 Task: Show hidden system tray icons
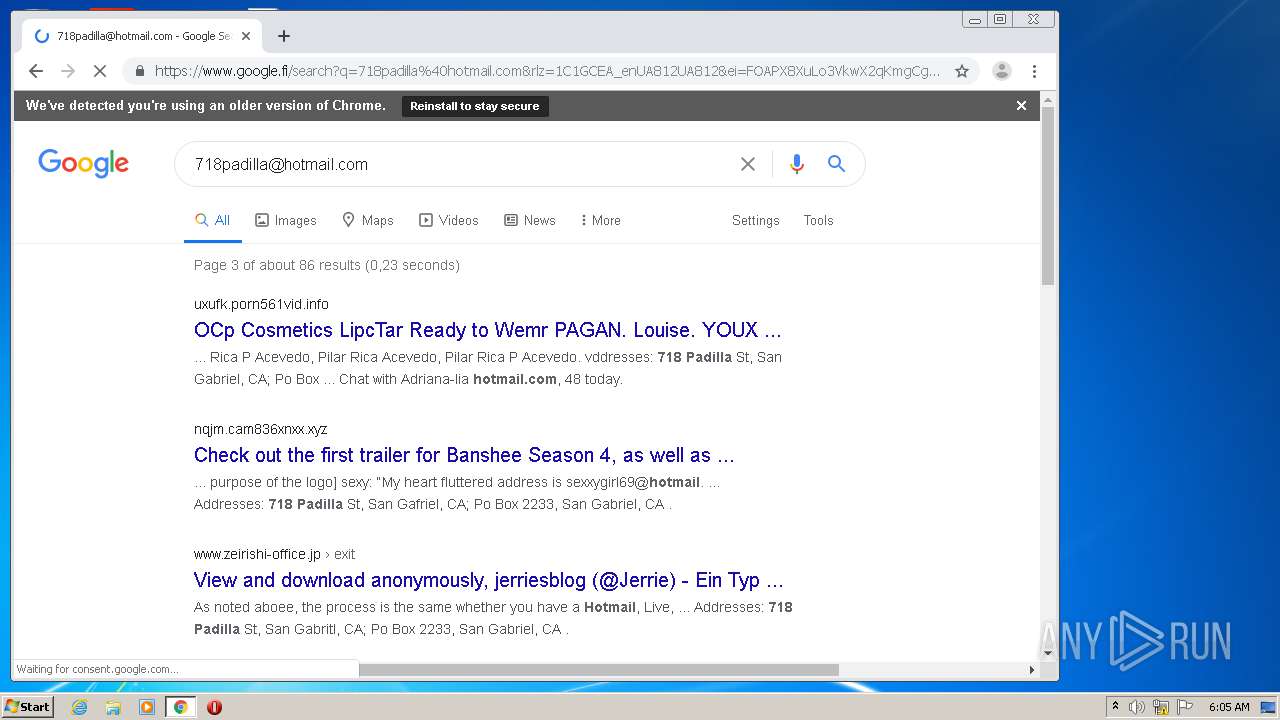(1115, 707)
